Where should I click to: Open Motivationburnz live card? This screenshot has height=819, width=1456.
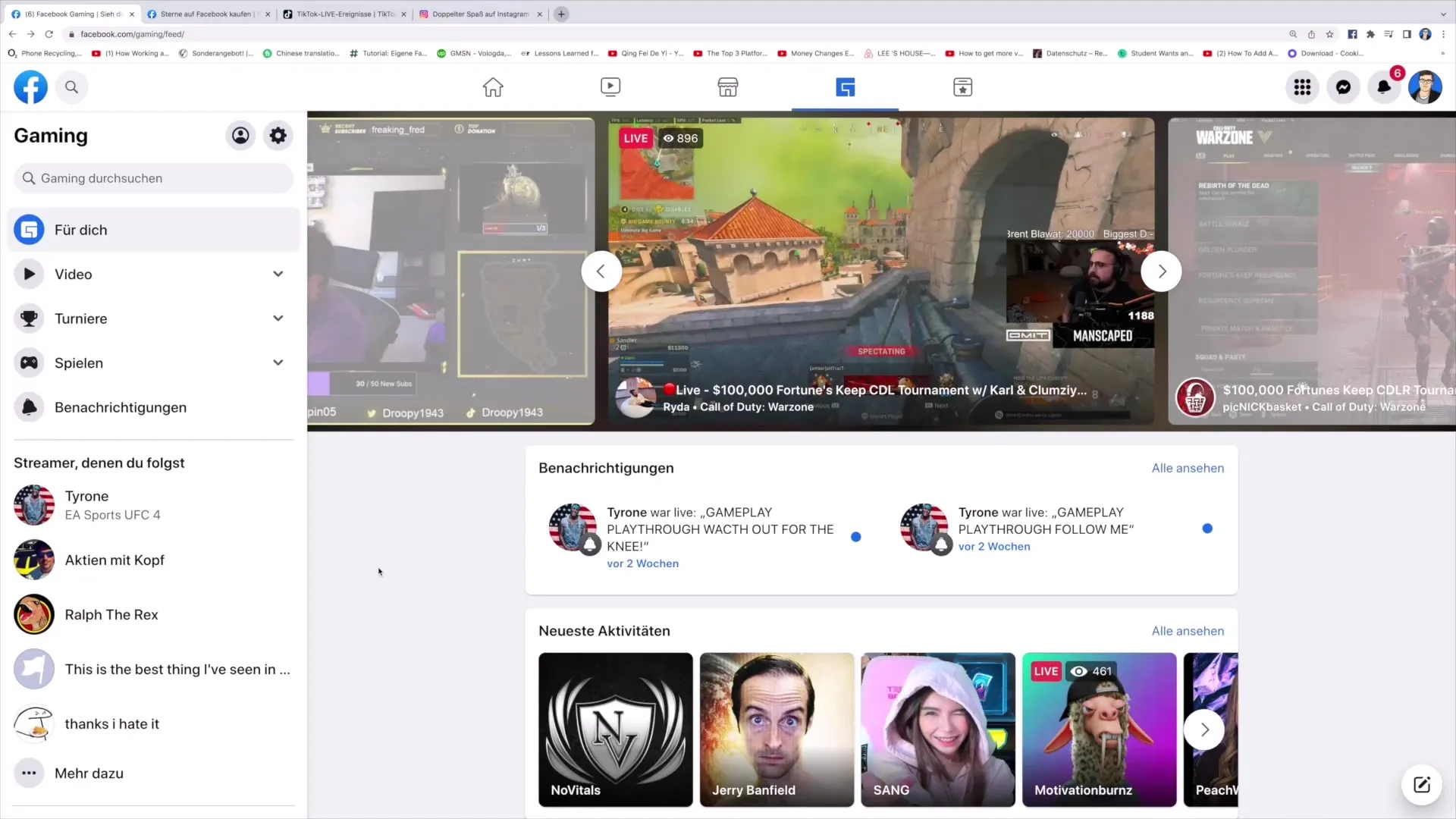1100,730
